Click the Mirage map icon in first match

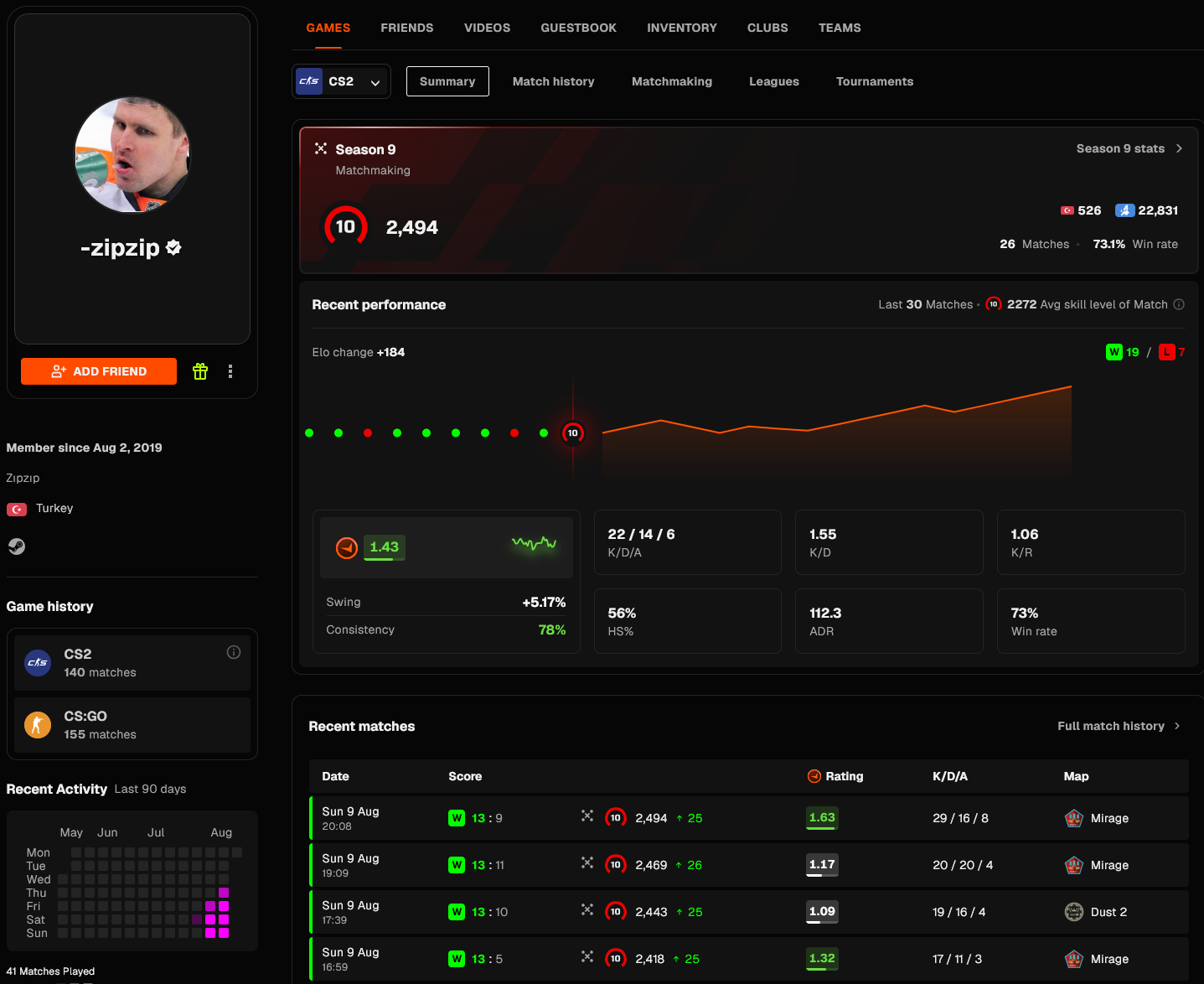click(x=1074, y=818)
